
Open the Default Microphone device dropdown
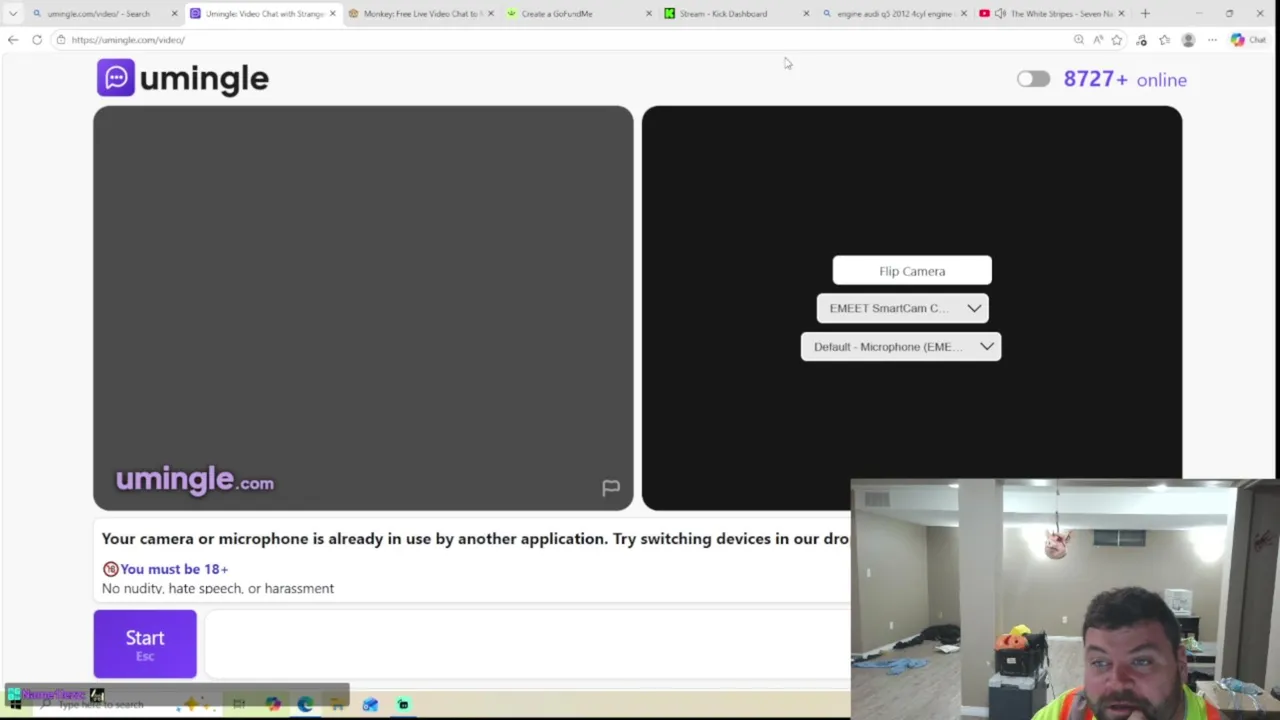click(901, 346)
